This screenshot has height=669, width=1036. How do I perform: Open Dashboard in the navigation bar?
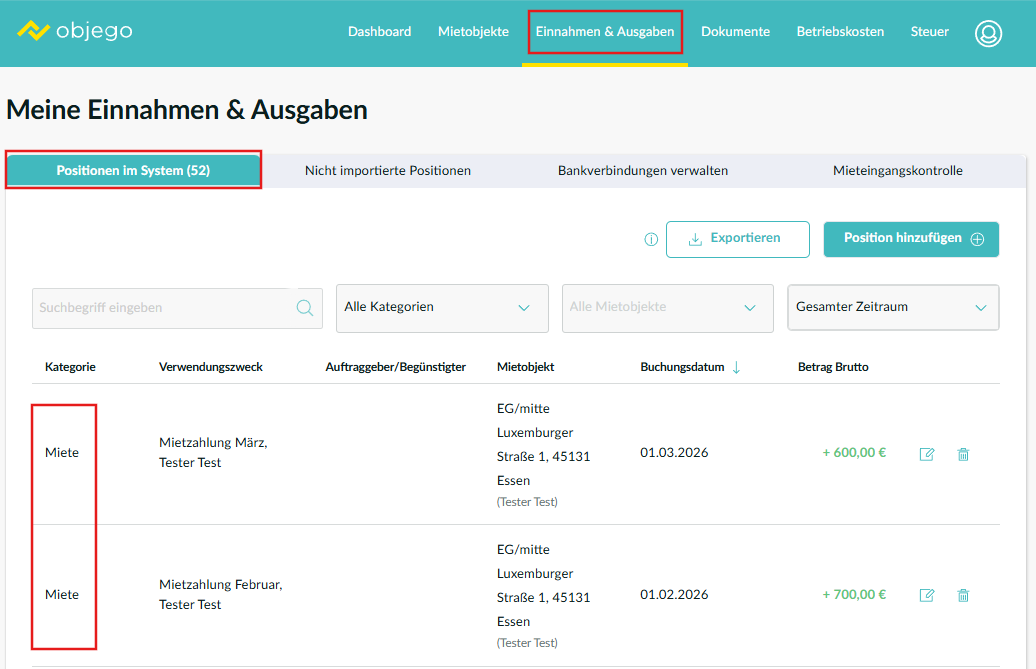(379, 32)
